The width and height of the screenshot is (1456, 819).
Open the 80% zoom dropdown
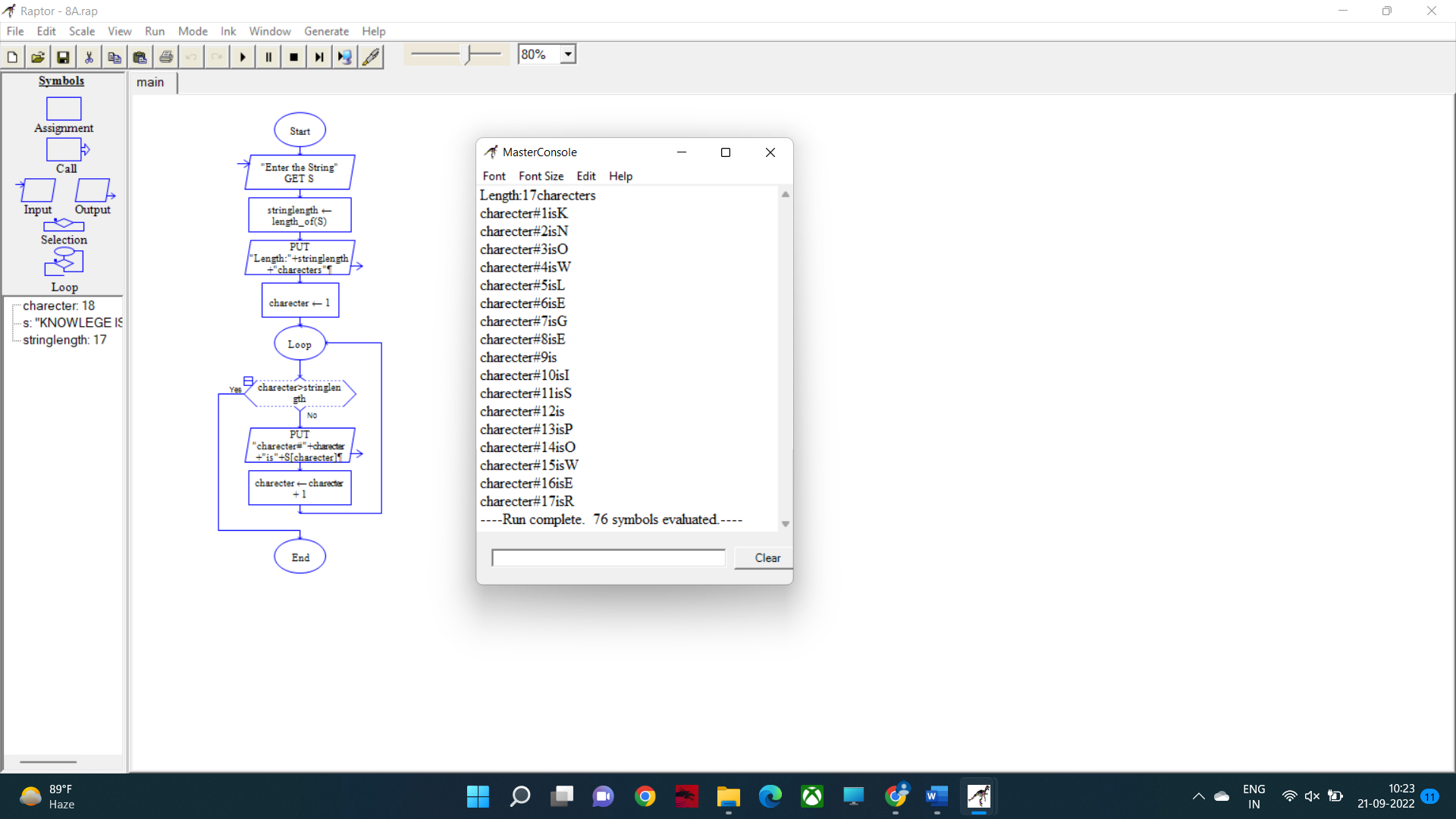568,55
